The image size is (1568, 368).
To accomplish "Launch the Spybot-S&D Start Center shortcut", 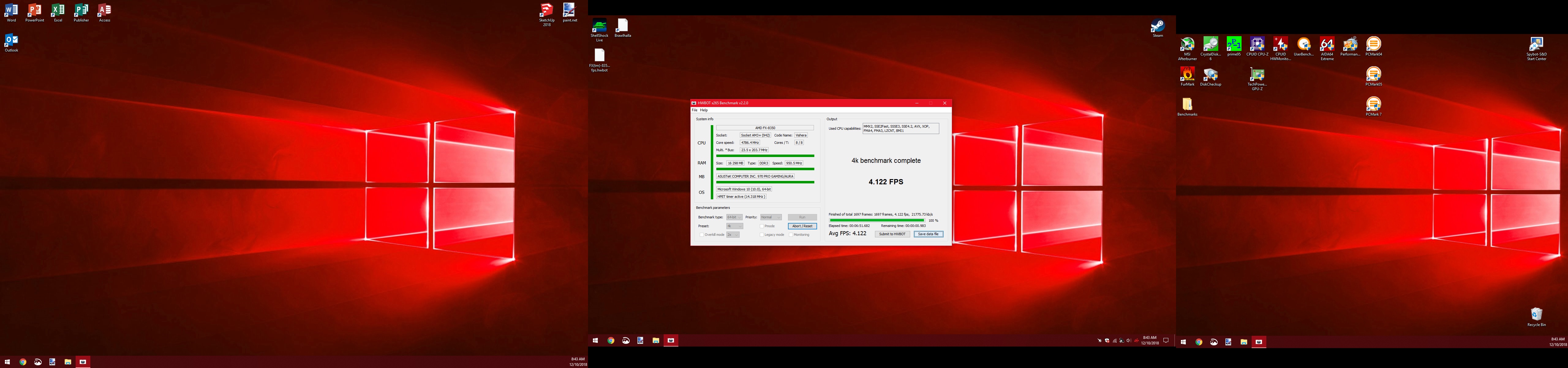I will tap(1536, 48).
